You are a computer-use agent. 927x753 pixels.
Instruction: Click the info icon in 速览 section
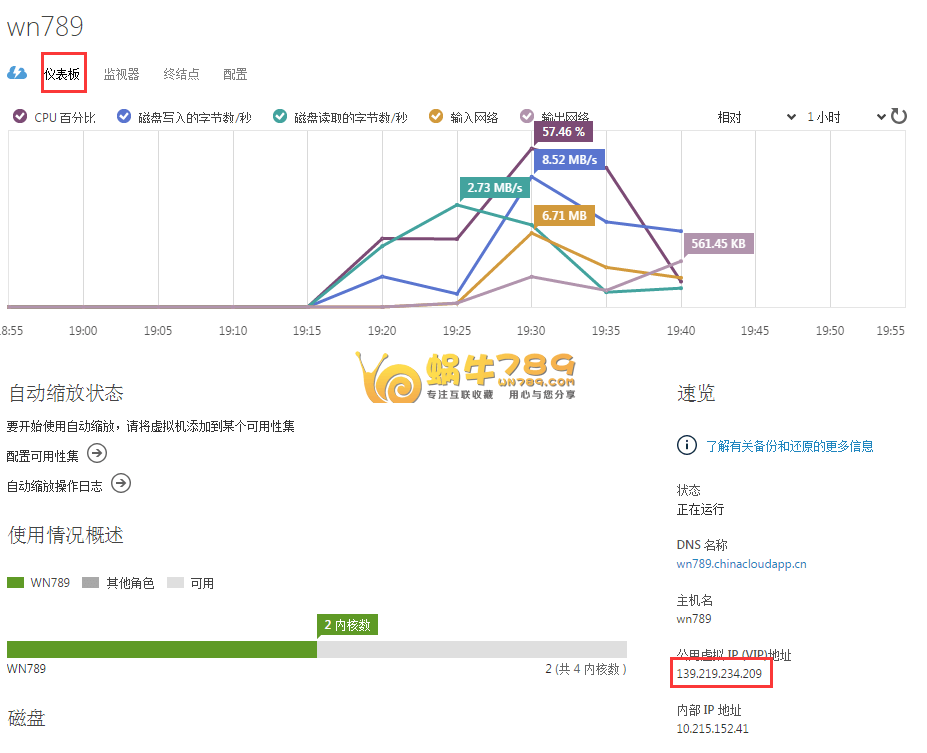click(686, 445)
